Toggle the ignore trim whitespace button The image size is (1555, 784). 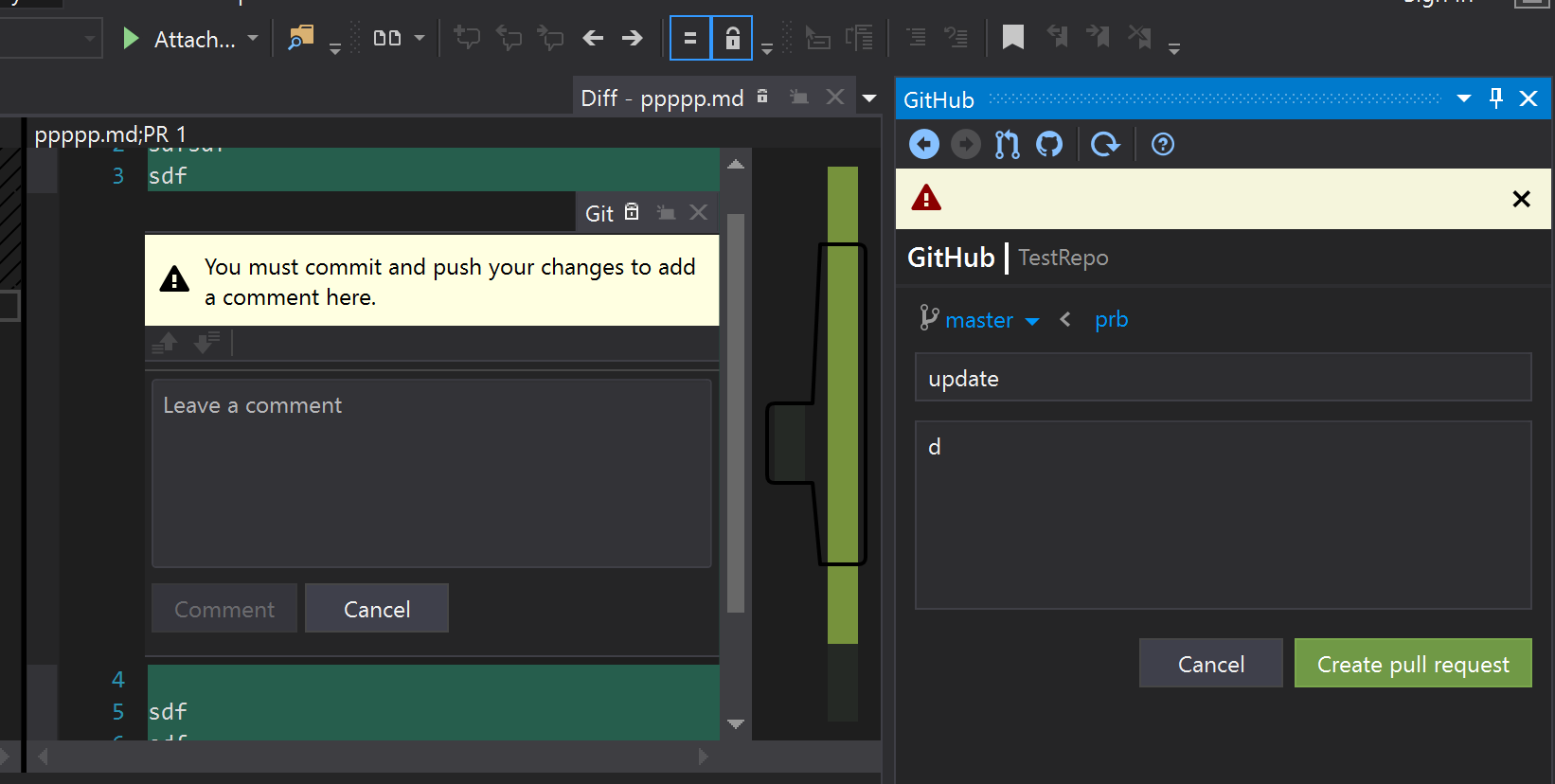click(x=690, y=38)
